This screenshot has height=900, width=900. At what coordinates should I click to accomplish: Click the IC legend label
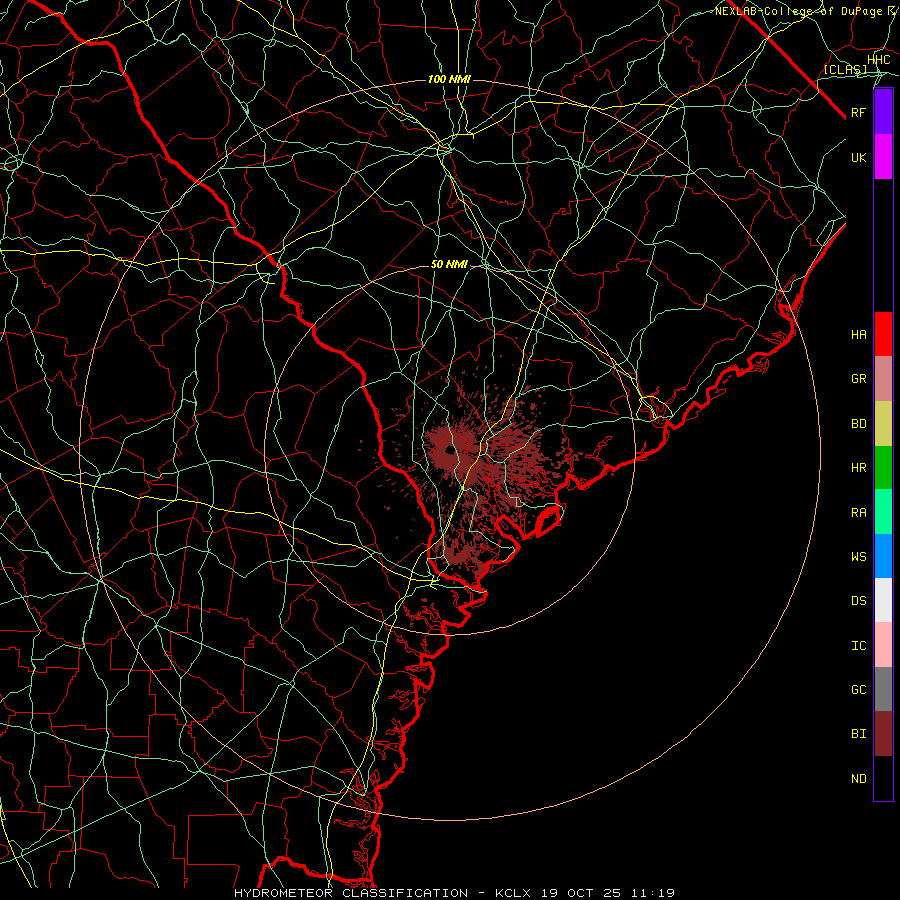[858, 646]
